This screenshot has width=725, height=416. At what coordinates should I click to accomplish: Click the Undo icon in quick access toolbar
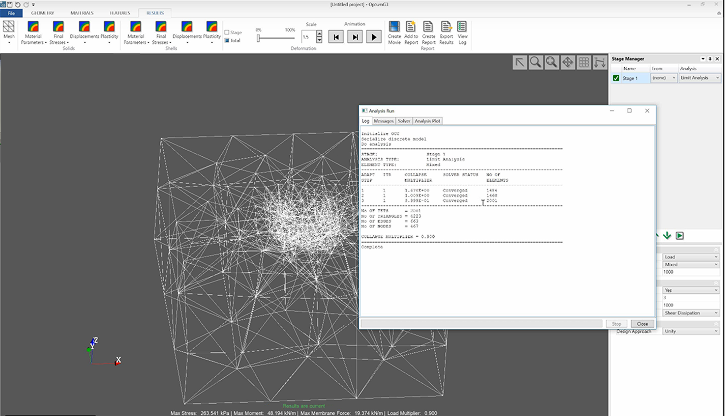[18, 4]
